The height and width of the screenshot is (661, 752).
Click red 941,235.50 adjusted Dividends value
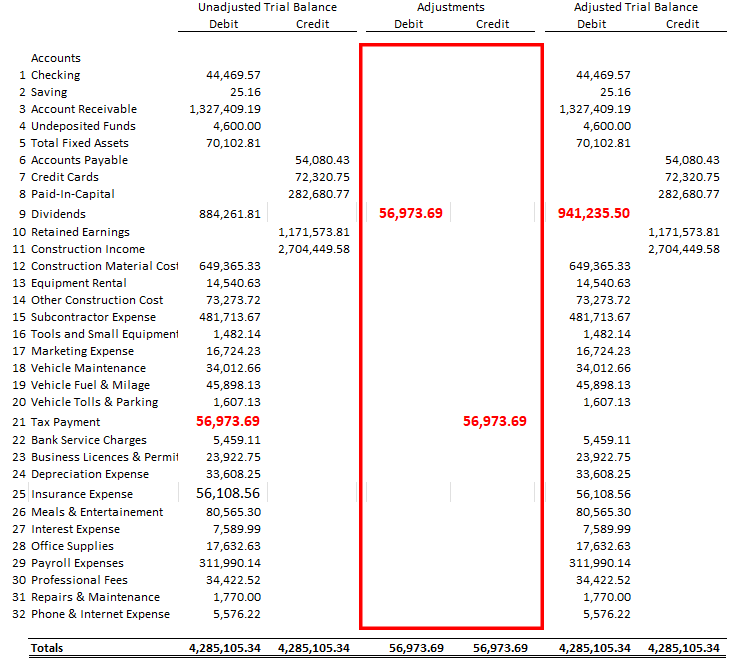[x=594, y=213]
